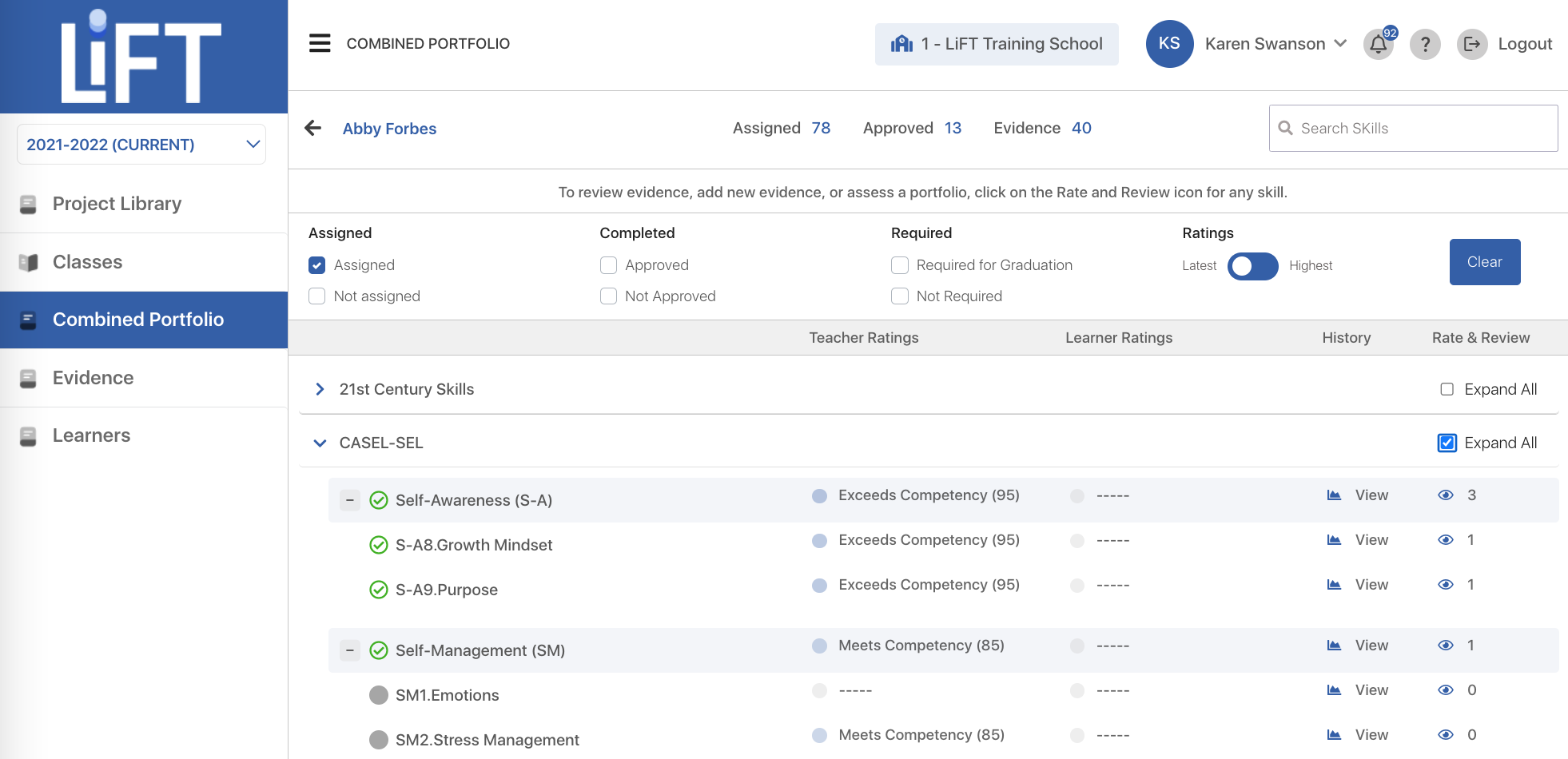
Task: Check the Not assigned filter
Action: point(317,296)
